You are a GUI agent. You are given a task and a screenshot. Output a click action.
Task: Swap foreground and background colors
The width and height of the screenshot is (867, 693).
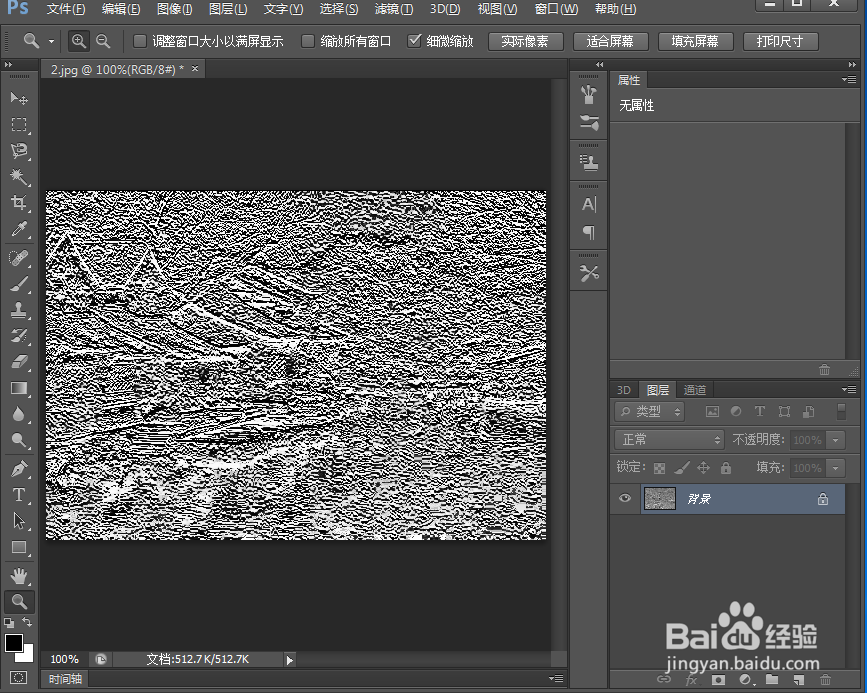(x=27, y=622)
